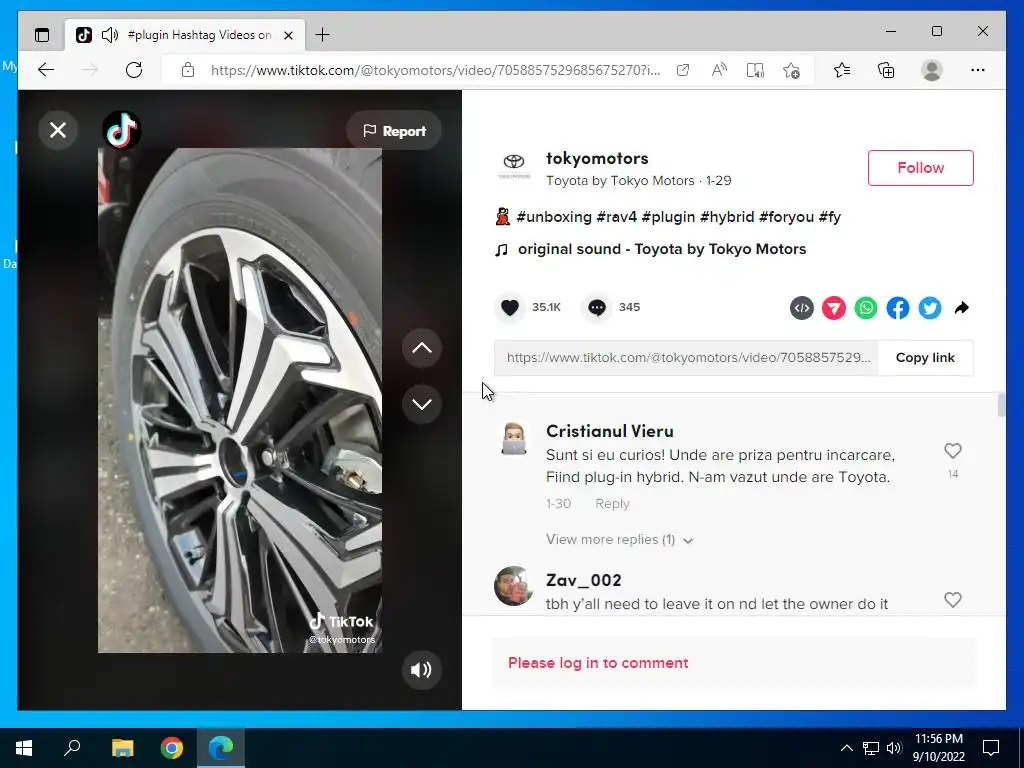
Task: Close the TikTok video viewer with X
Action: pyautogui.click(x=58, y=130)
